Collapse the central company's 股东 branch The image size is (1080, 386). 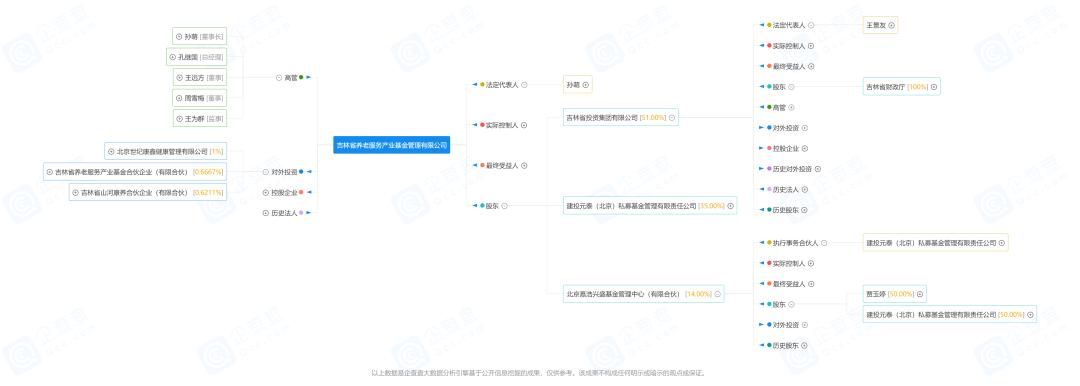(x=505, y=205)
